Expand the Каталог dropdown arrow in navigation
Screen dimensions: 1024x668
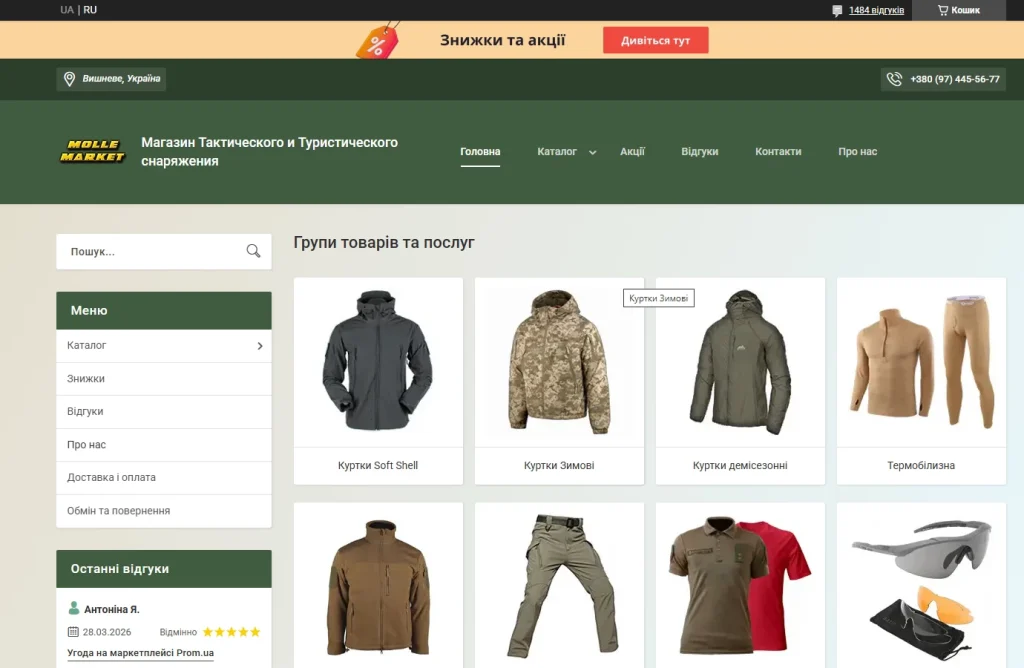pos(592,152)
